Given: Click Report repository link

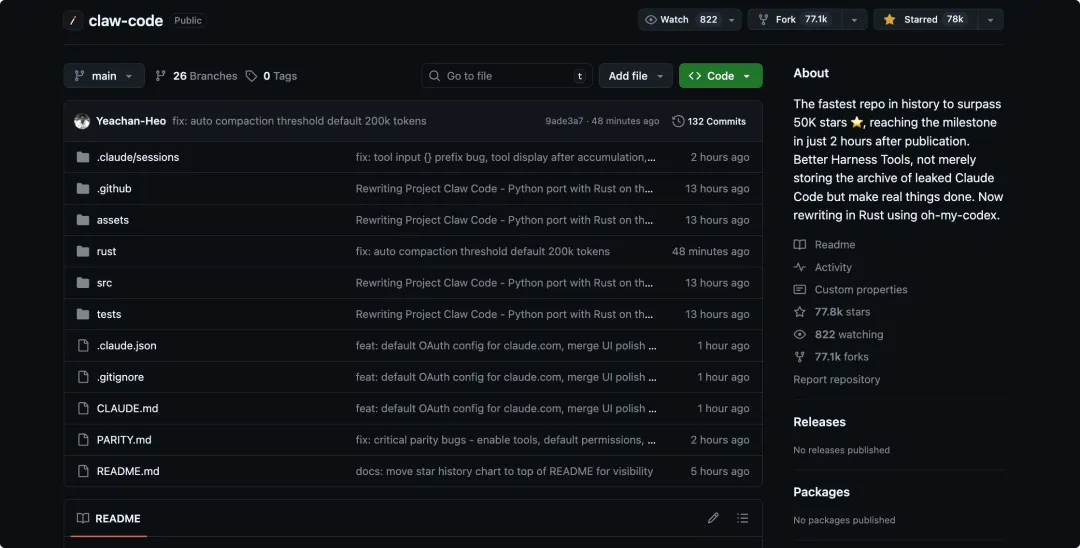Looking at the screenshot, I should coord(837,379).
